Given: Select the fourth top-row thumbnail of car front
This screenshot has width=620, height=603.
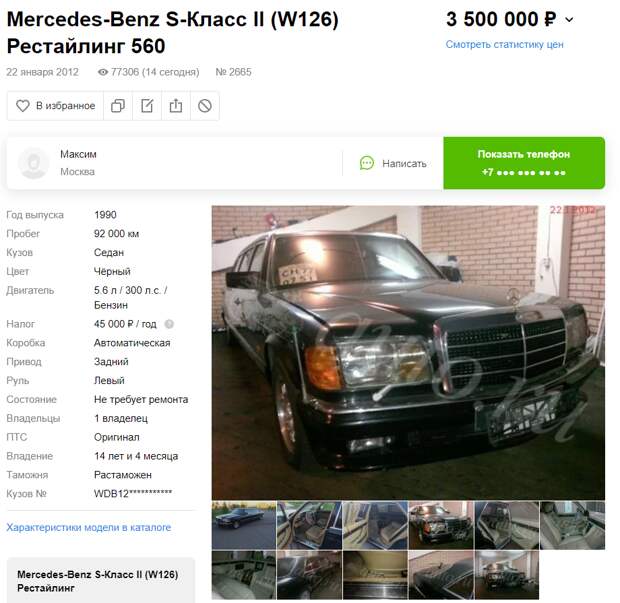Looking at the screenshot, I should 441,525.
